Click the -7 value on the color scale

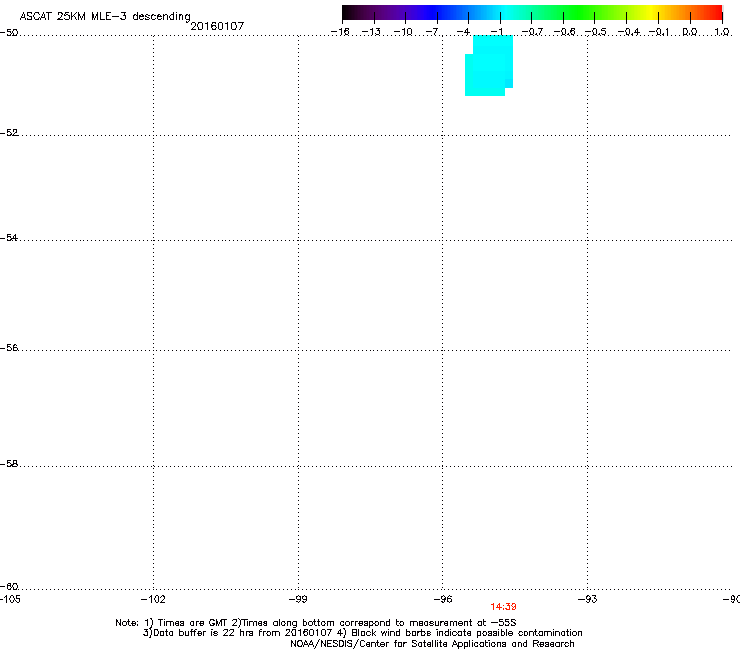coord(432,32)
